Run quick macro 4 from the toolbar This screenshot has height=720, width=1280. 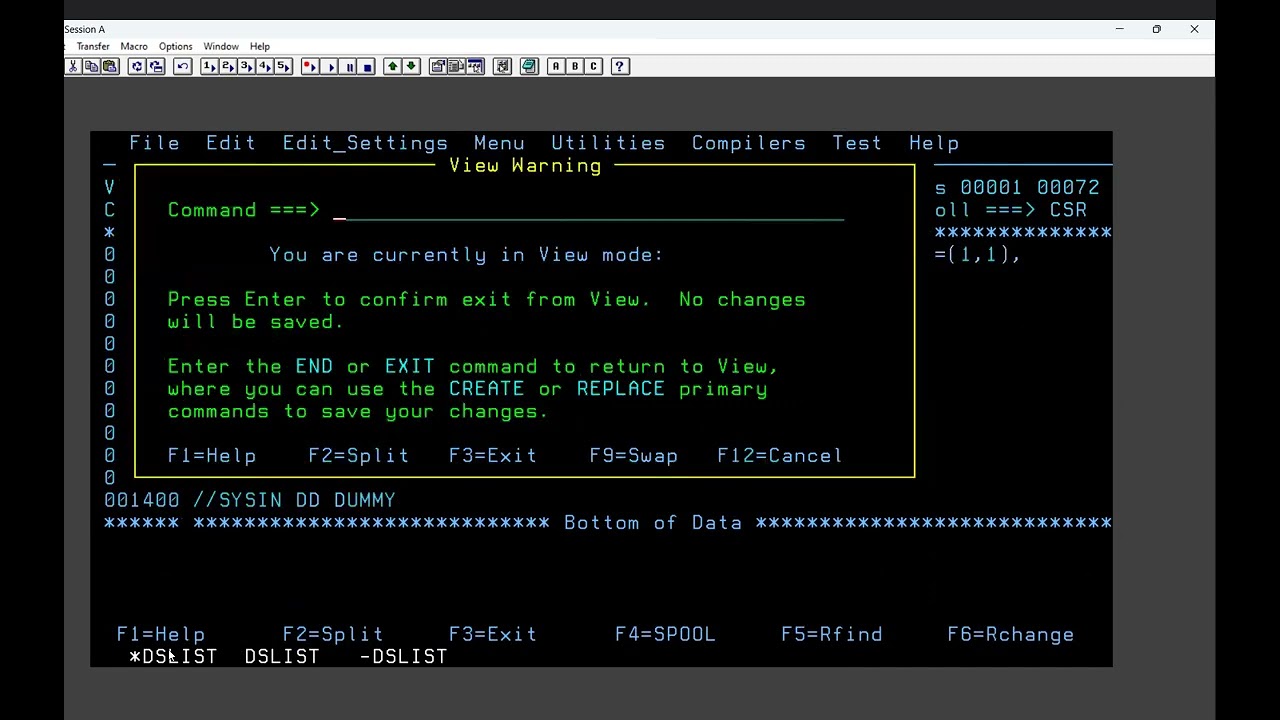point(265,66)
